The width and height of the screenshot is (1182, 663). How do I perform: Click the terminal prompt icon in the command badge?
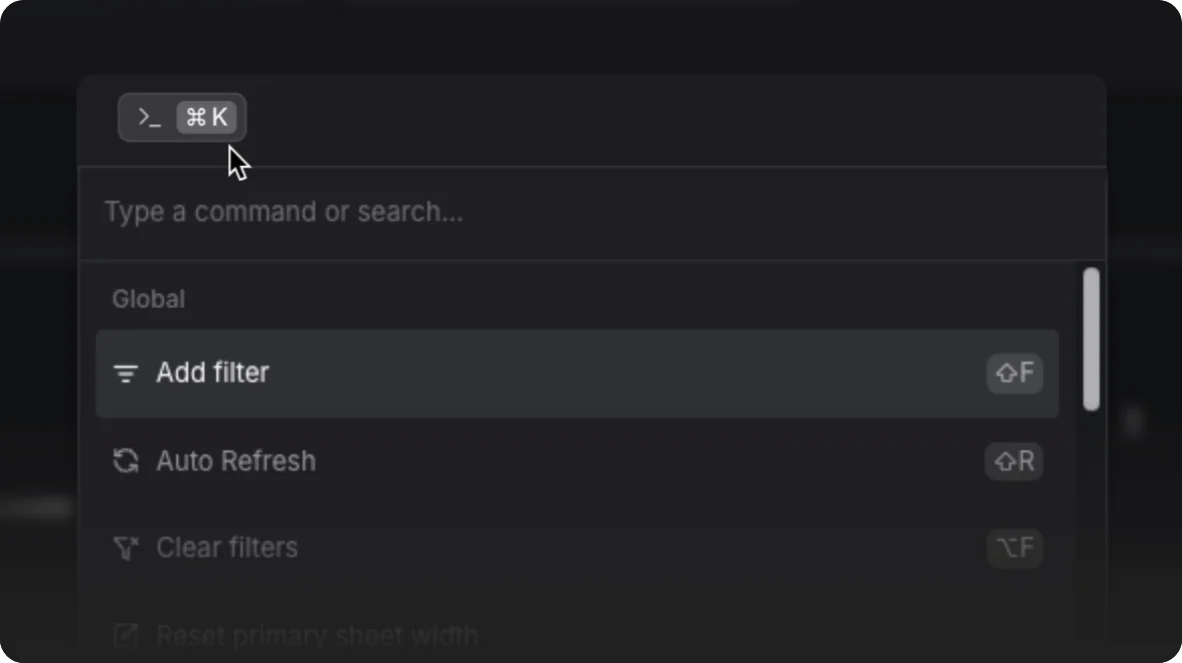149,118
